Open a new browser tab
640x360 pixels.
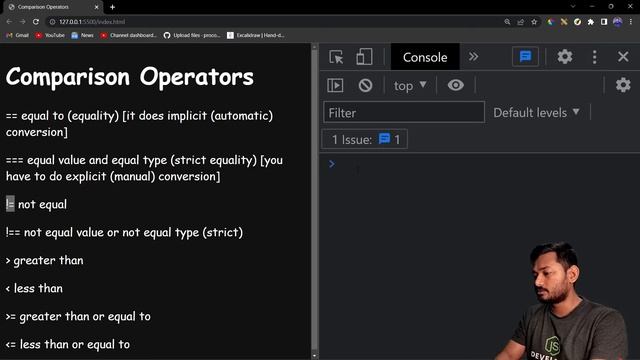tap(112, 7)
